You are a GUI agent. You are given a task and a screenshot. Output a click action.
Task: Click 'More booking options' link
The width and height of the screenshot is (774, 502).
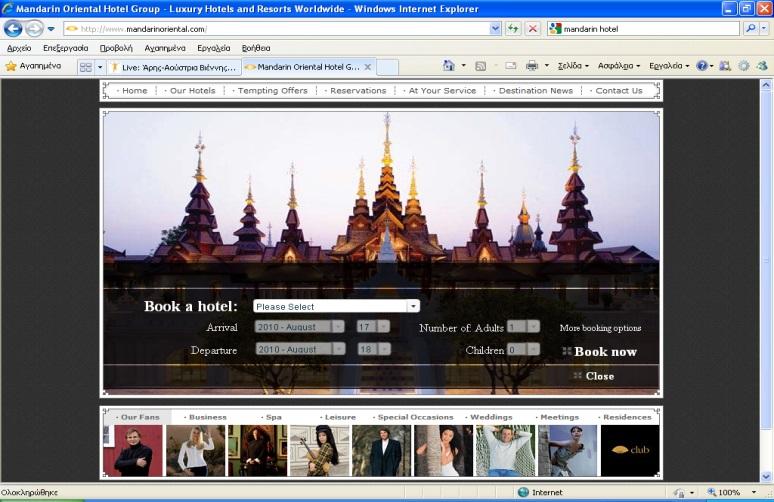pyautogui.click(x=600, y=328)
